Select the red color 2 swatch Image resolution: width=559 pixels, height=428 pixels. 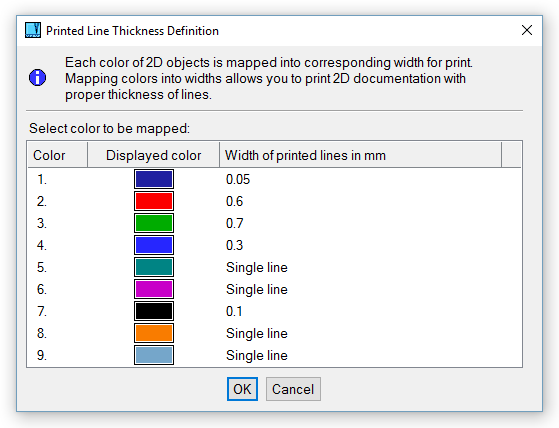click(154, 201)
